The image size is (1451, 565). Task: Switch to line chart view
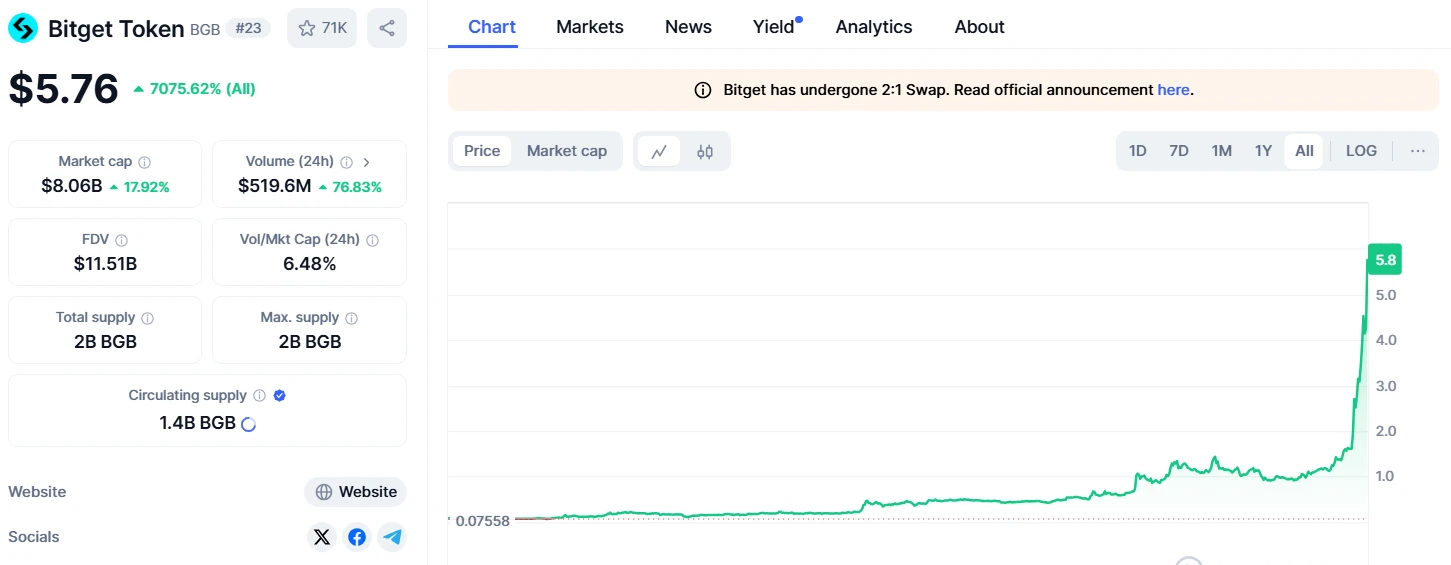[659, 151]
